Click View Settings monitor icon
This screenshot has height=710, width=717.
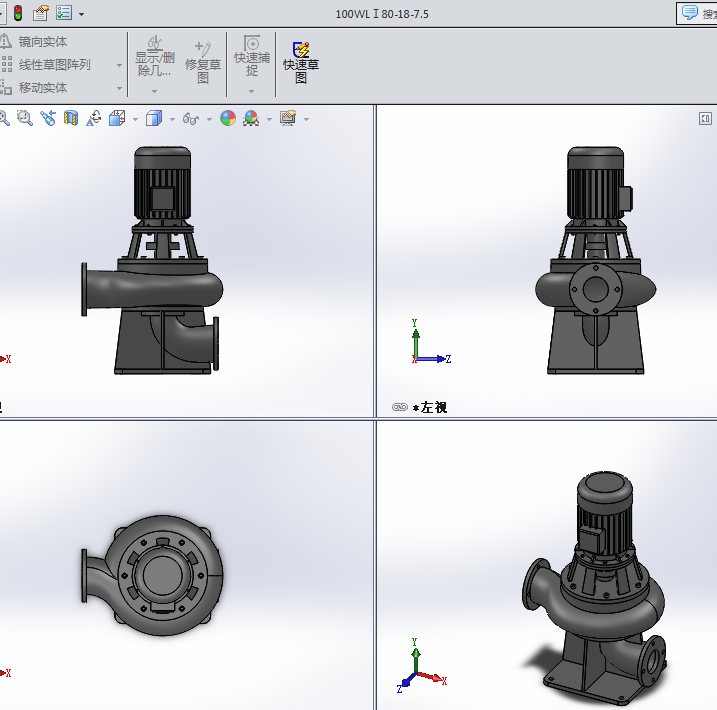click(288, 118)
